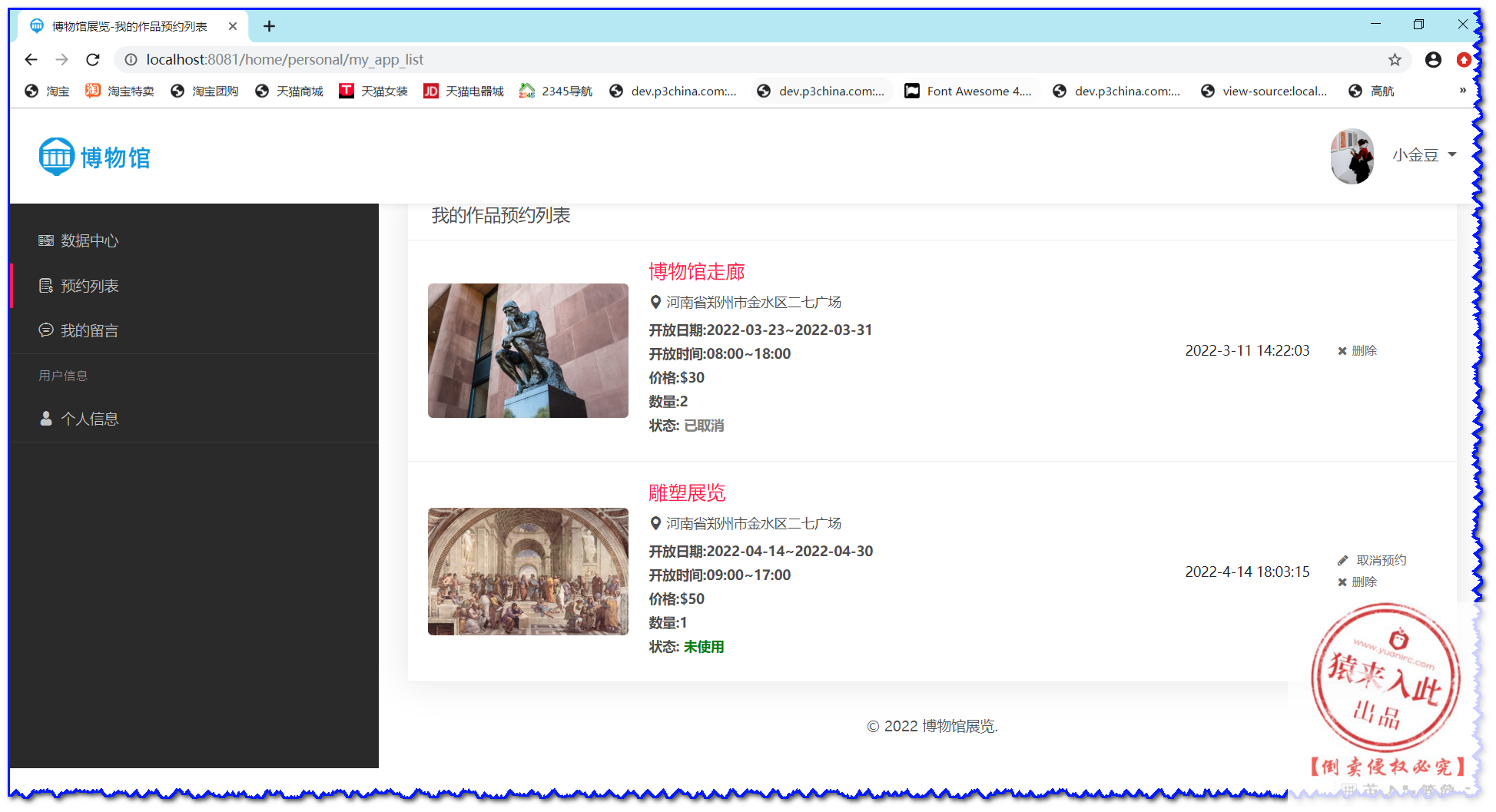Image resolution: width=1496 pixels, height=812 pixels.
Task: Click the 已取消 status text
Action: click(x=704, y=426)
